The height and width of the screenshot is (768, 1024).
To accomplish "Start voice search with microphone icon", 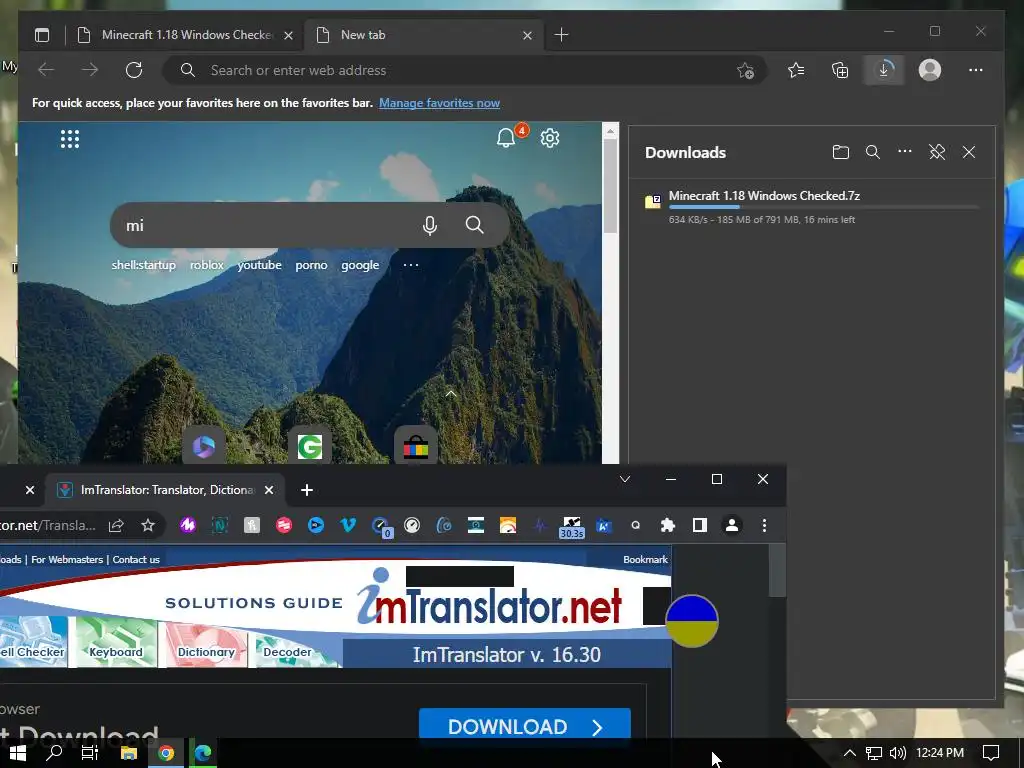I will click(429, 225).
